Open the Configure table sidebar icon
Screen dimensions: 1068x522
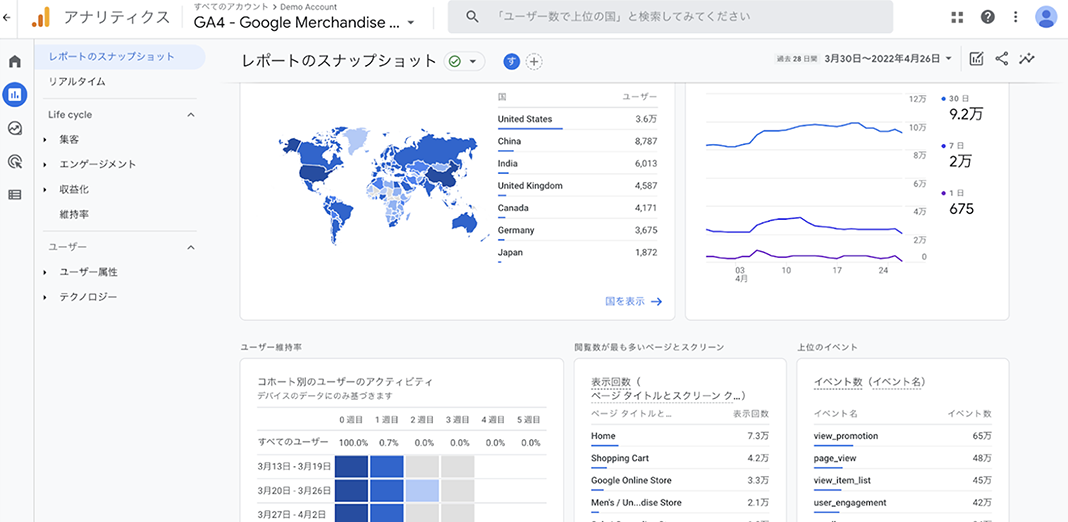point(15,195)
